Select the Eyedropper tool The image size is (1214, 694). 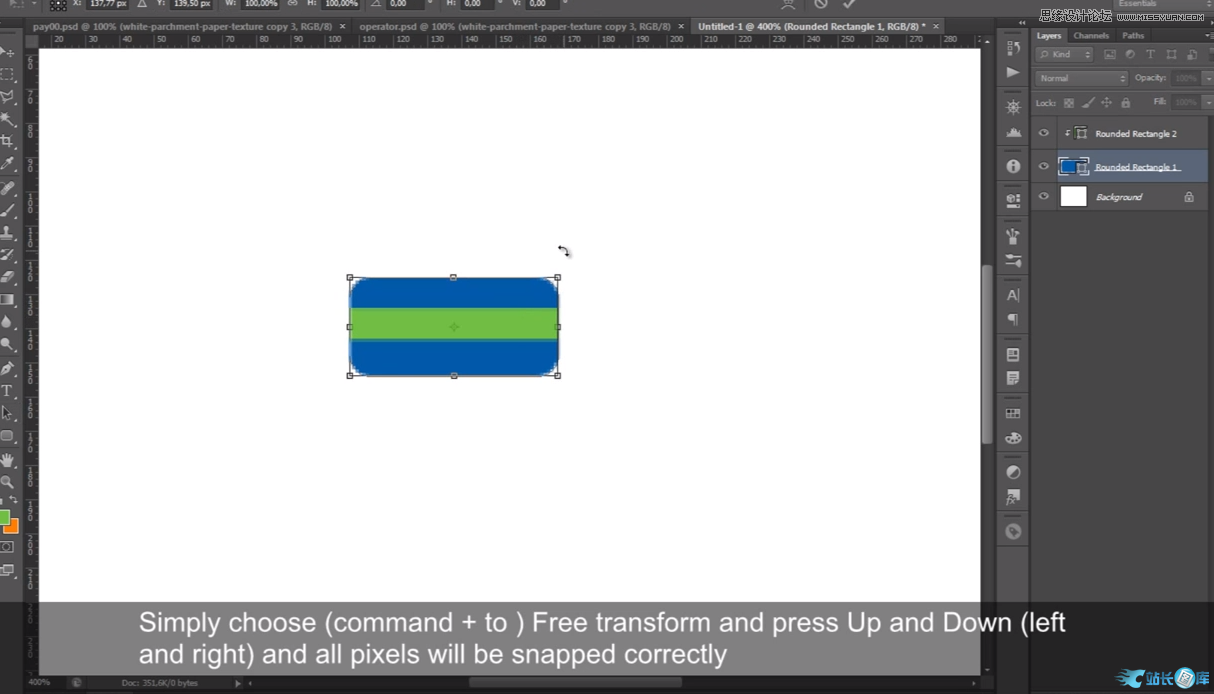tap(7, 165)
